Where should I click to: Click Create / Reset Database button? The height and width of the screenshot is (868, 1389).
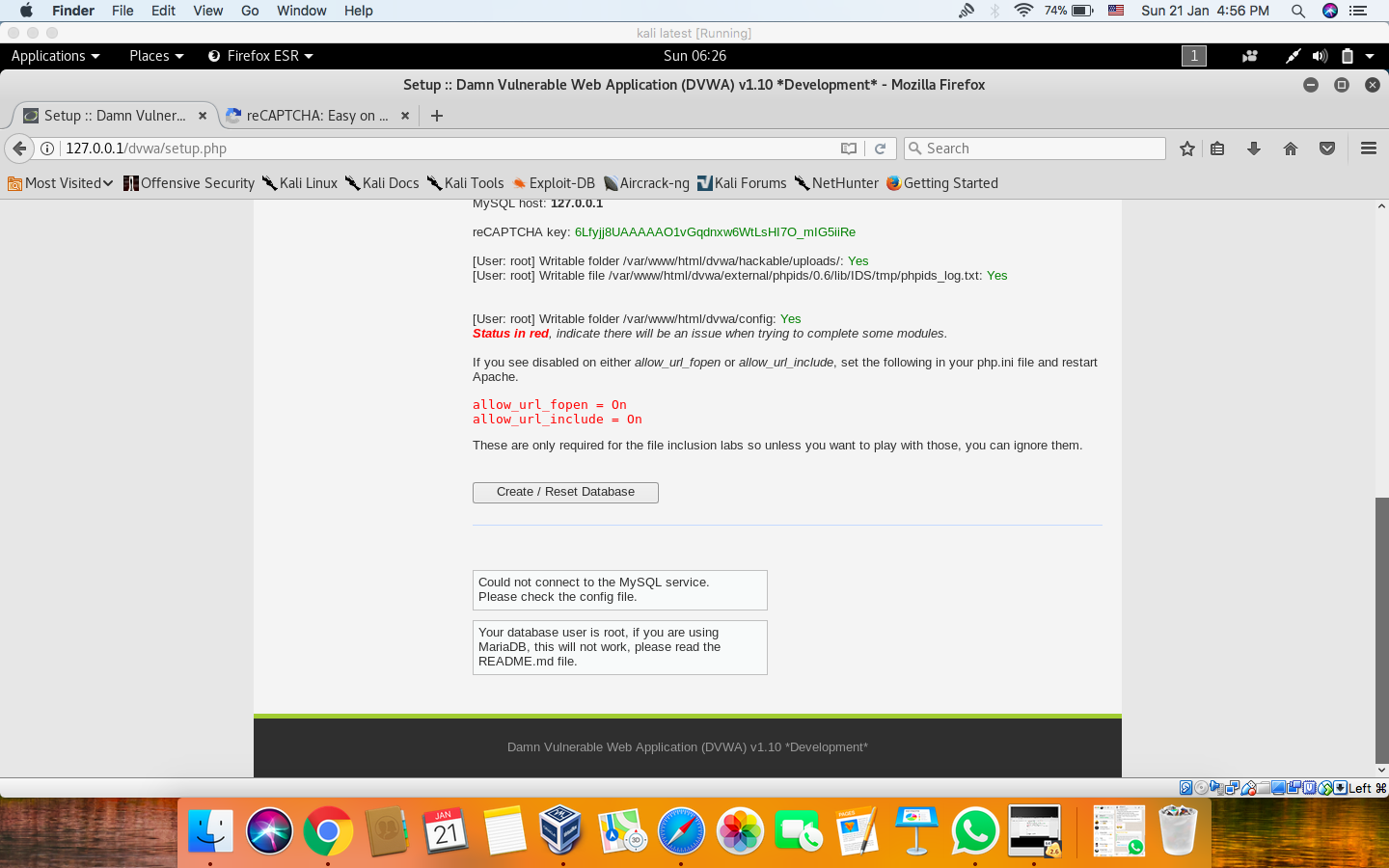[x=565, y=492]
